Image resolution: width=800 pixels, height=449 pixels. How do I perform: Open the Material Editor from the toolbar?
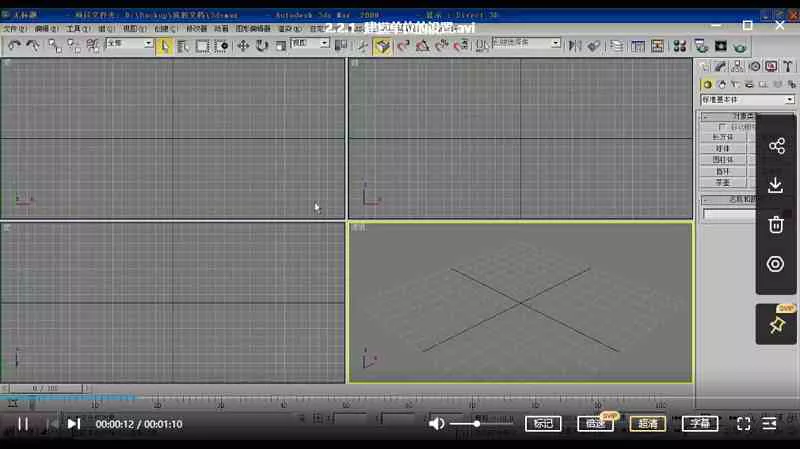679,46
